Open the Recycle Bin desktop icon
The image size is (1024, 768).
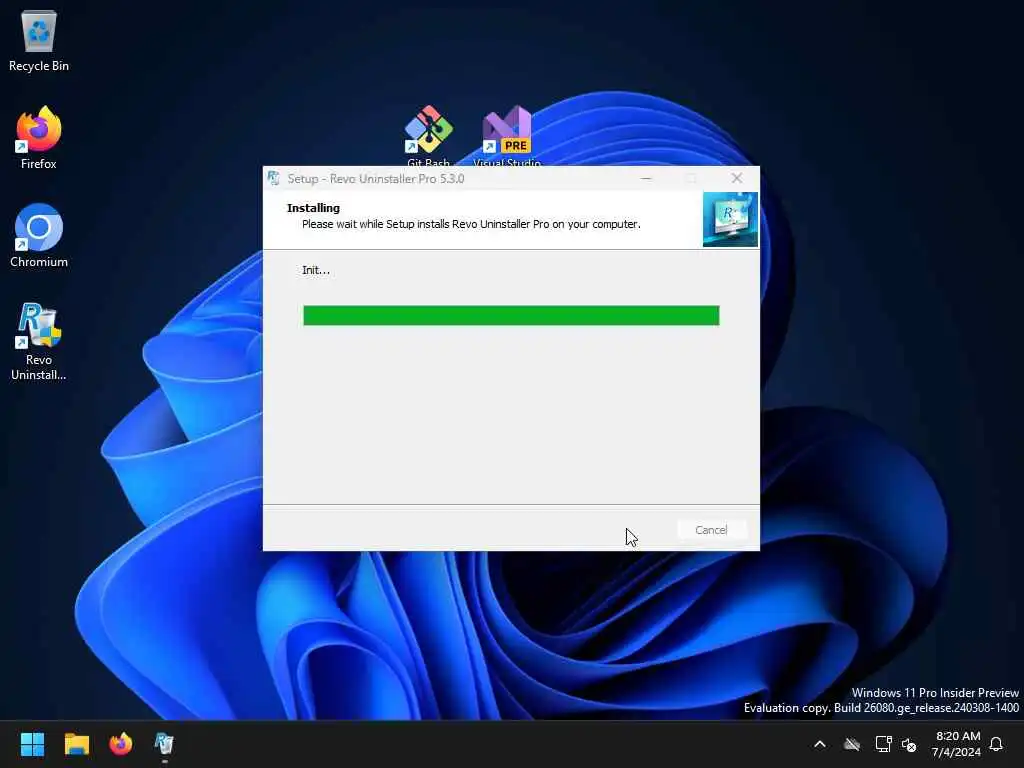click(39, 40)
